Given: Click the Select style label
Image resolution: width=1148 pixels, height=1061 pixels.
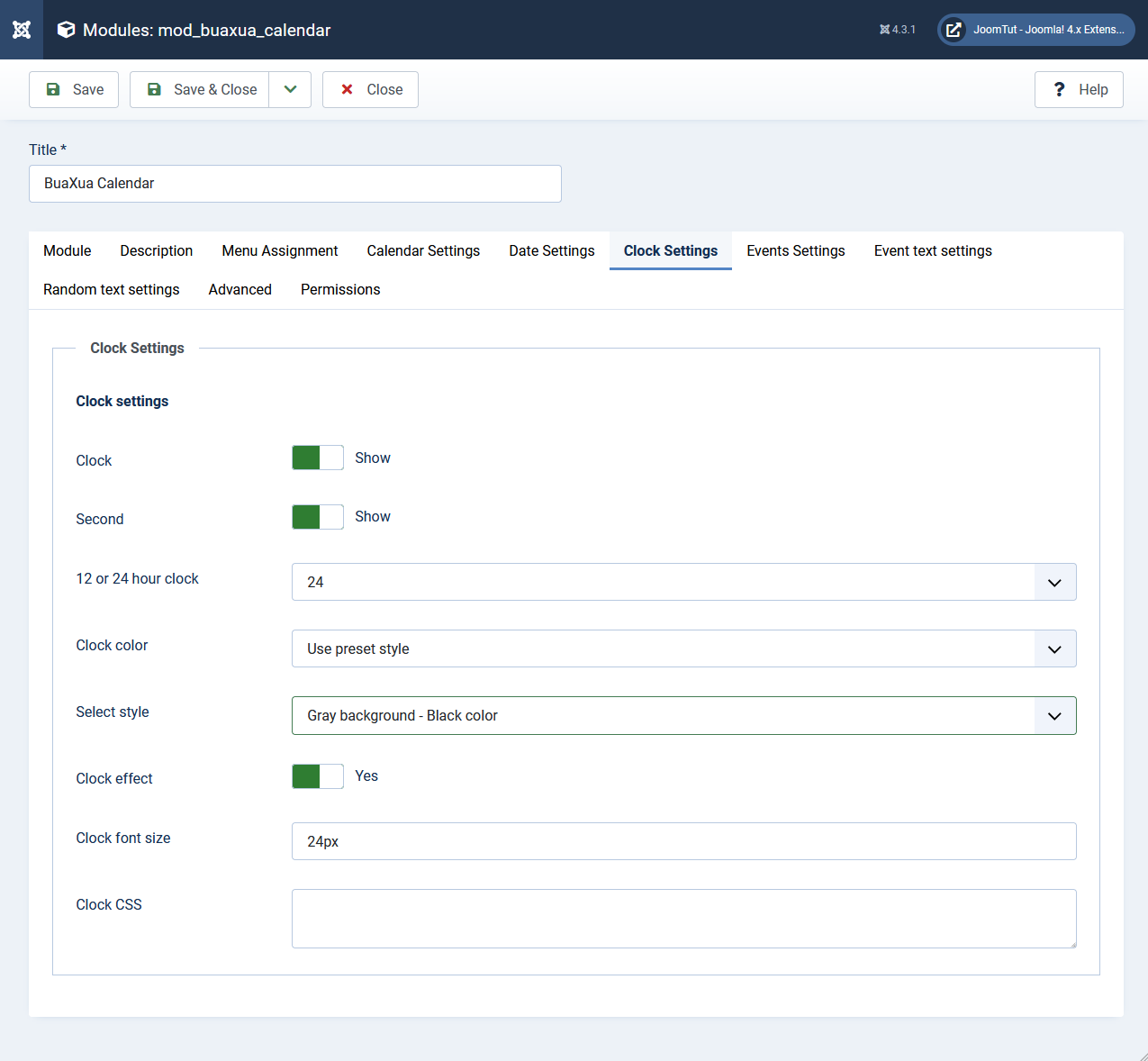Looking at the screenshot, I should point(113,712).
